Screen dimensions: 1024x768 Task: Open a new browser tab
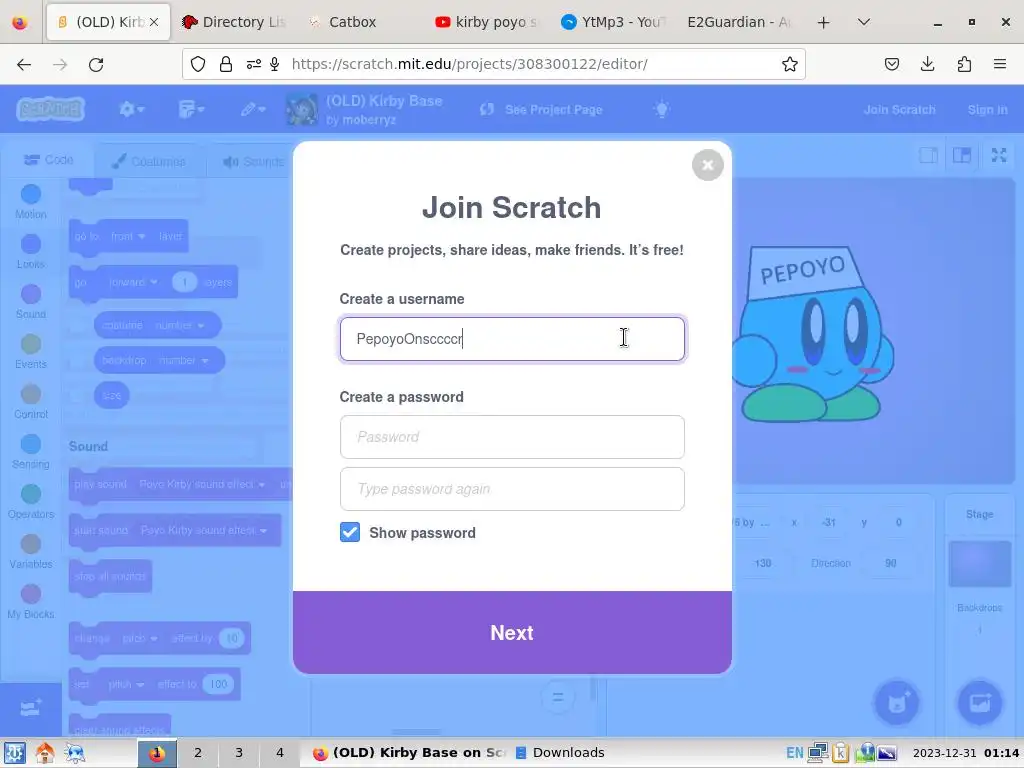pyautogui.click(x=824, y=22)
